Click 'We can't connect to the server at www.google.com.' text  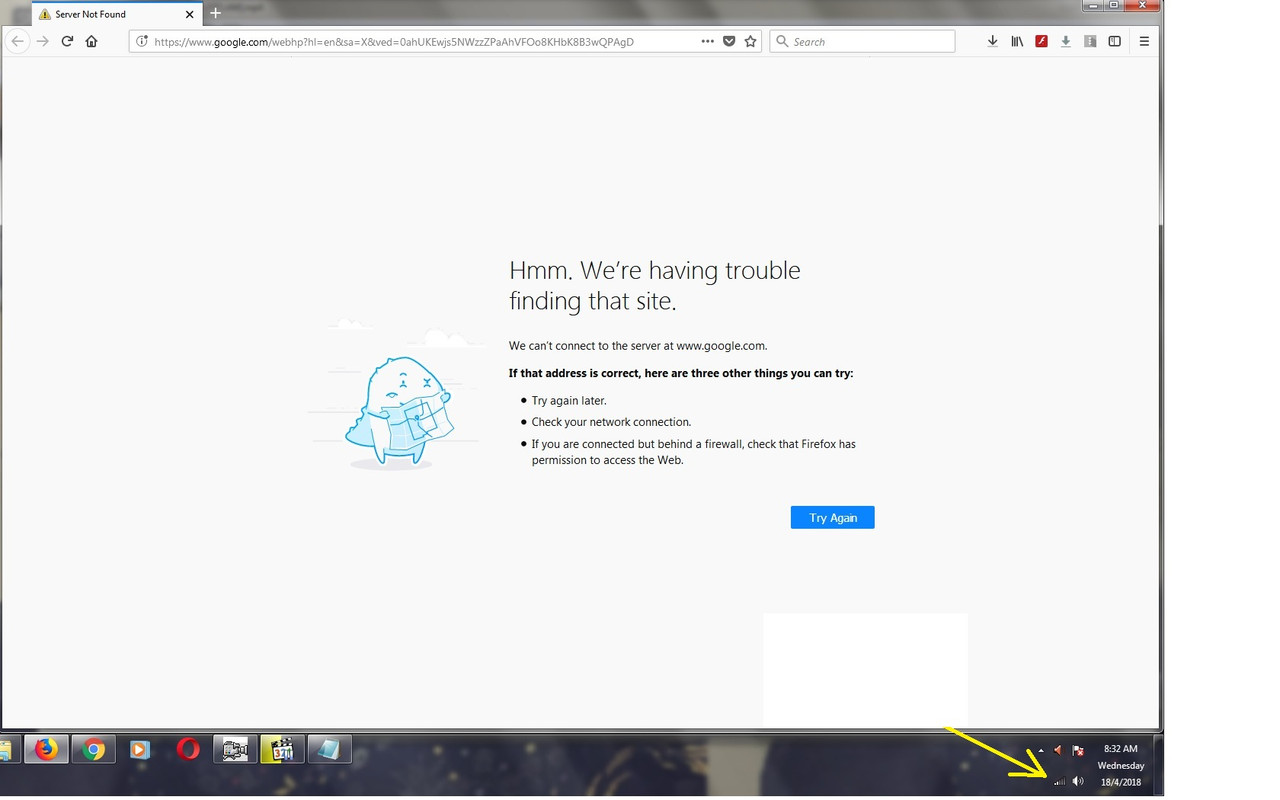638,346
